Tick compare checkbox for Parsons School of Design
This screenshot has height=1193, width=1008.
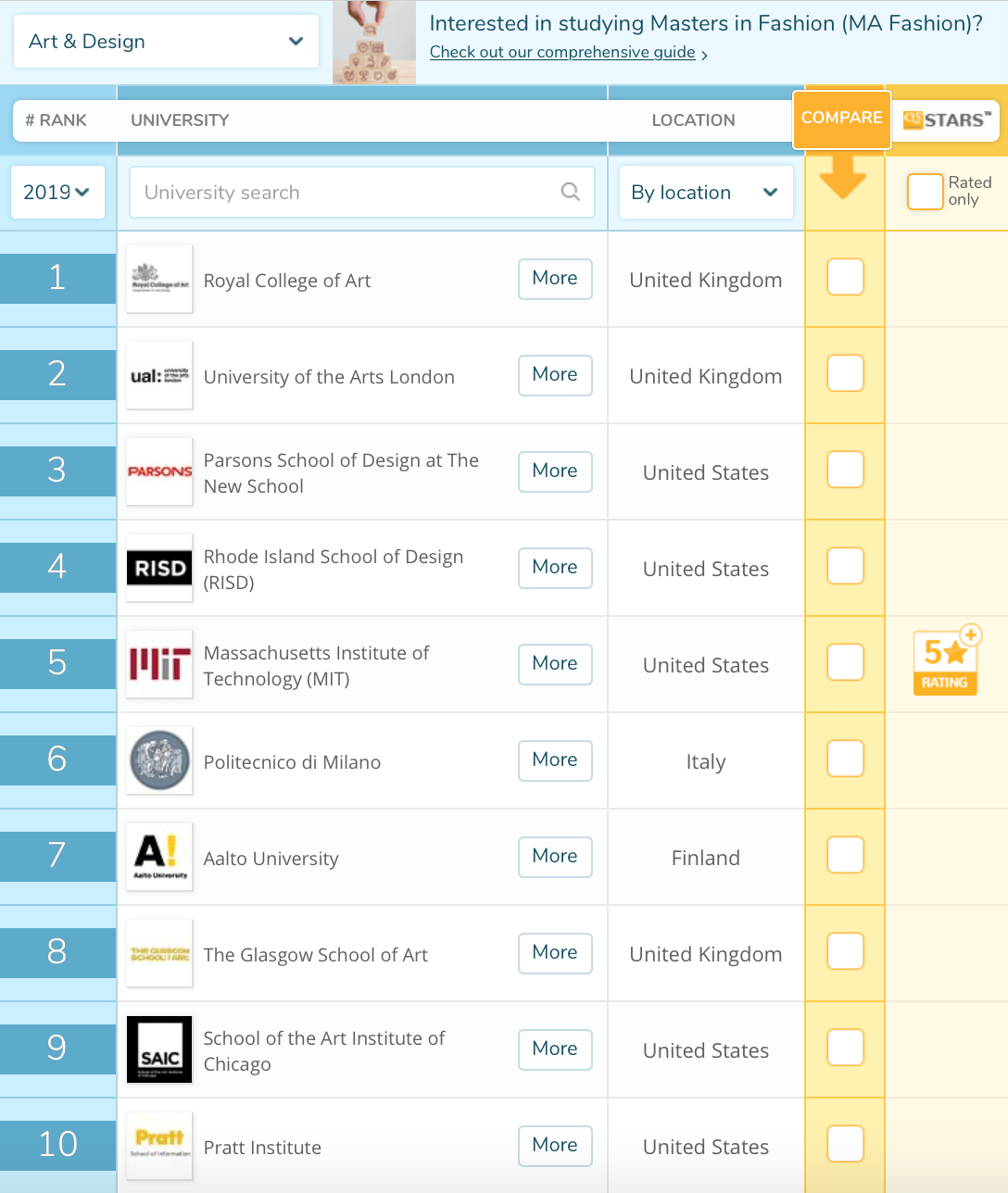(x=845, y=470)
